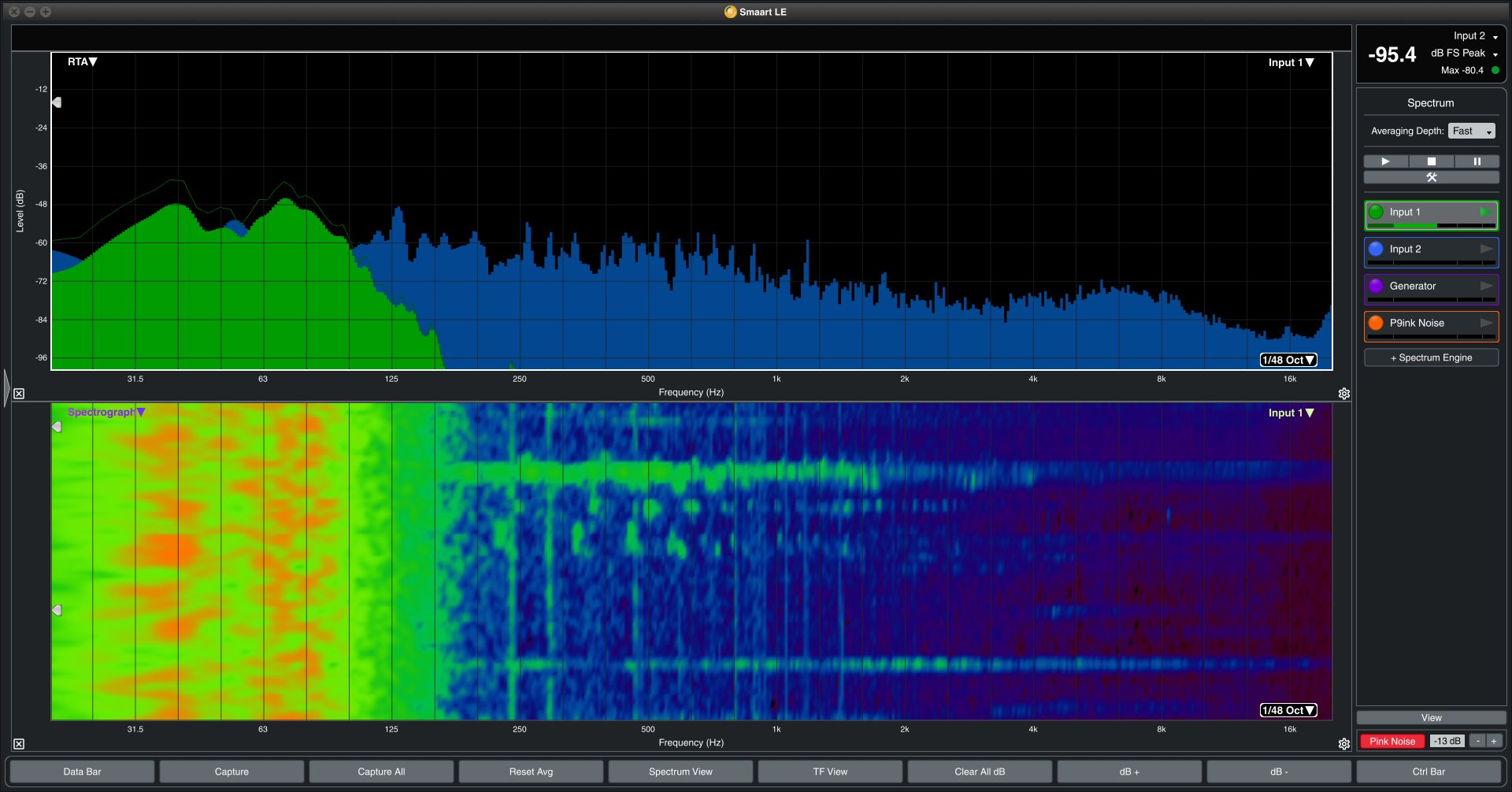Click the purple Generator color dot
Screen dimensions: 1512x792
tap(1376, 286)
